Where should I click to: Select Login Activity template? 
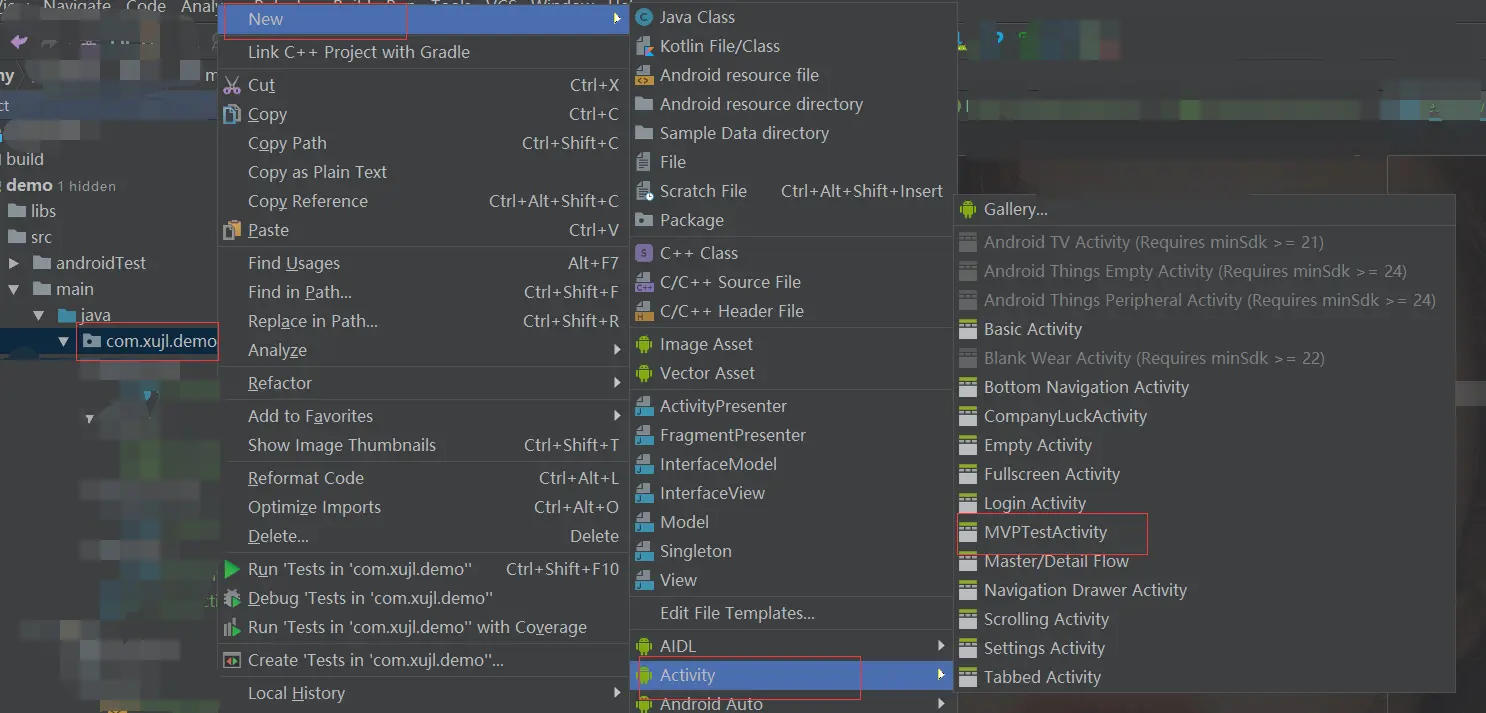click(1205, 503)
